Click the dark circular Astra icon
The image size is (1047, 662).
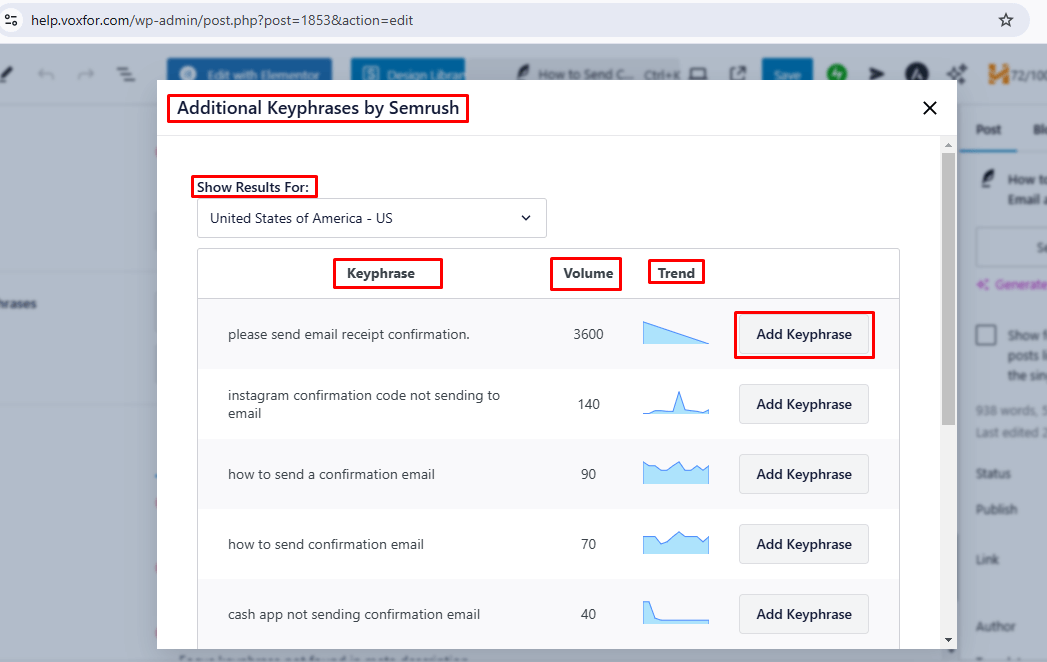[x=917, y=73]
